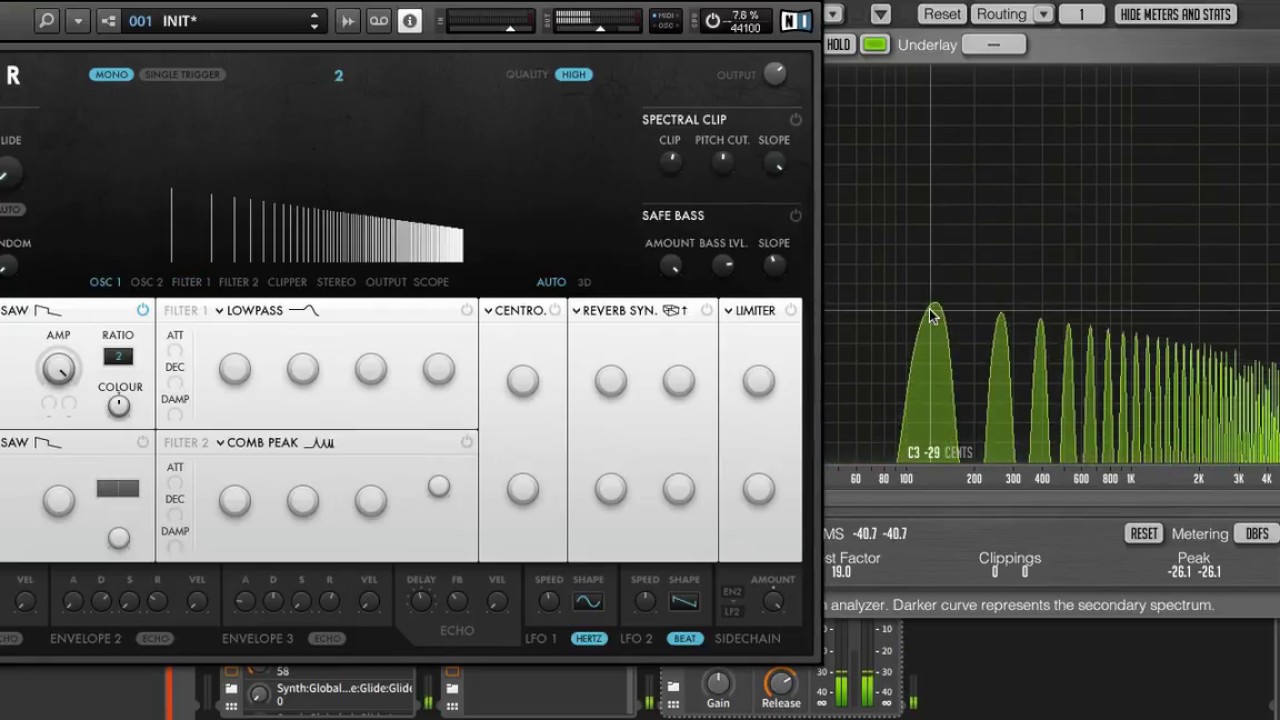The image size is (1280, 720).
Task: Click the oscillator 1 AMP knob
Action: point(58,369)
